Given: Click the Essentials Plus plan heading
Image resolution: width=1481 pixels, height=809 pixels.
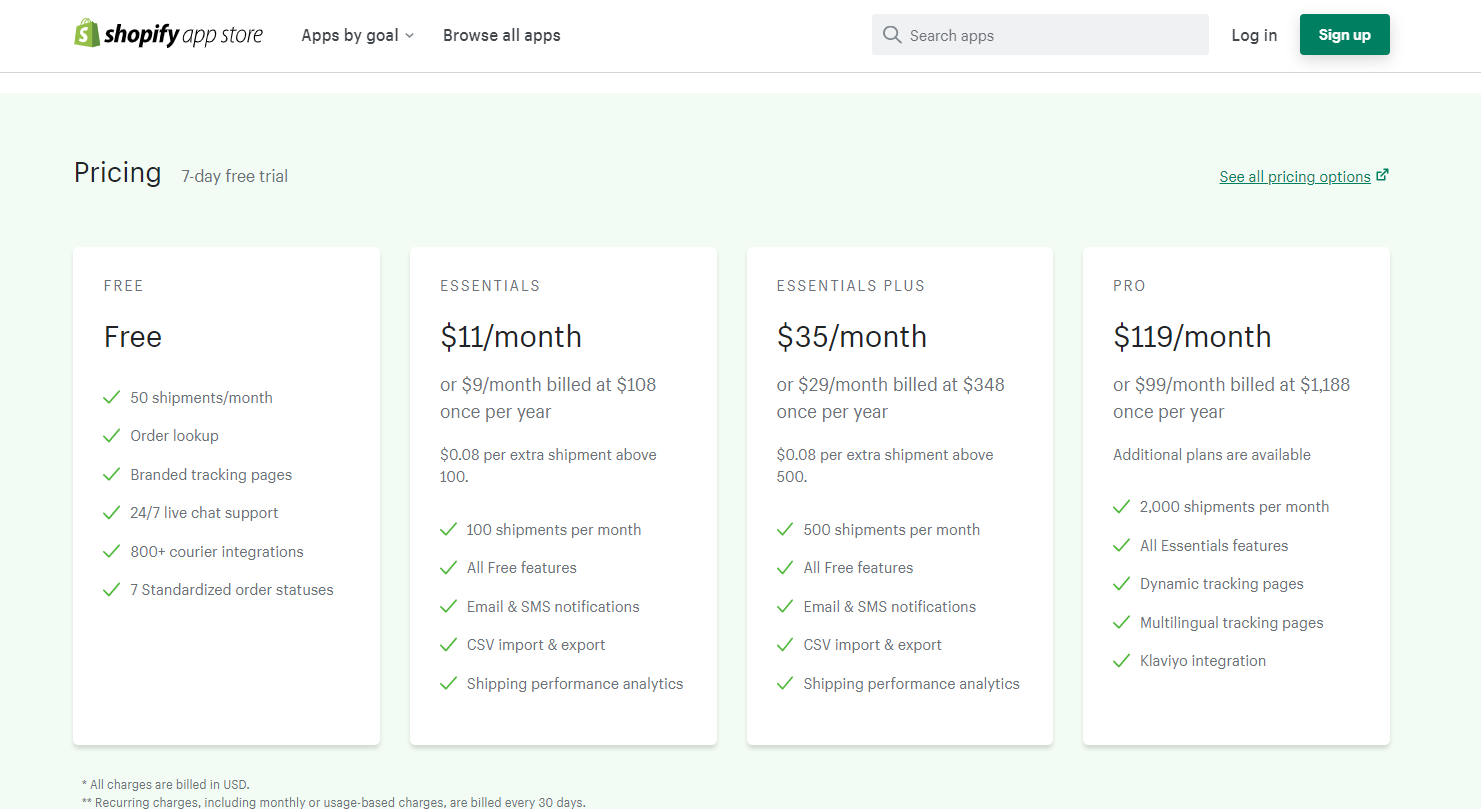Looking at the screenshot, I should [850, 286].
